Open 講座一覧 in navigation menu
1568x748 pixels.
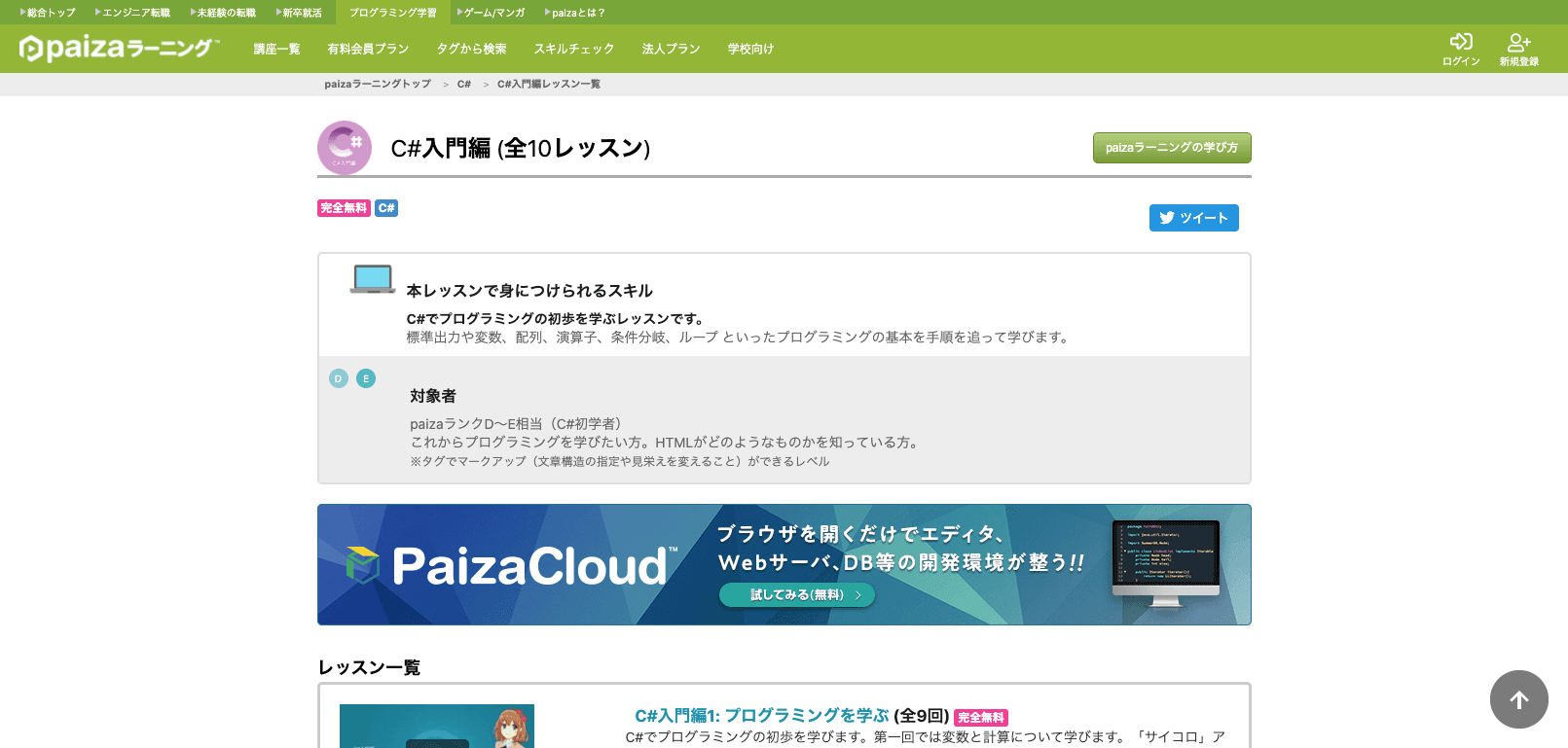pyautogui.click(x=276, y=49)
